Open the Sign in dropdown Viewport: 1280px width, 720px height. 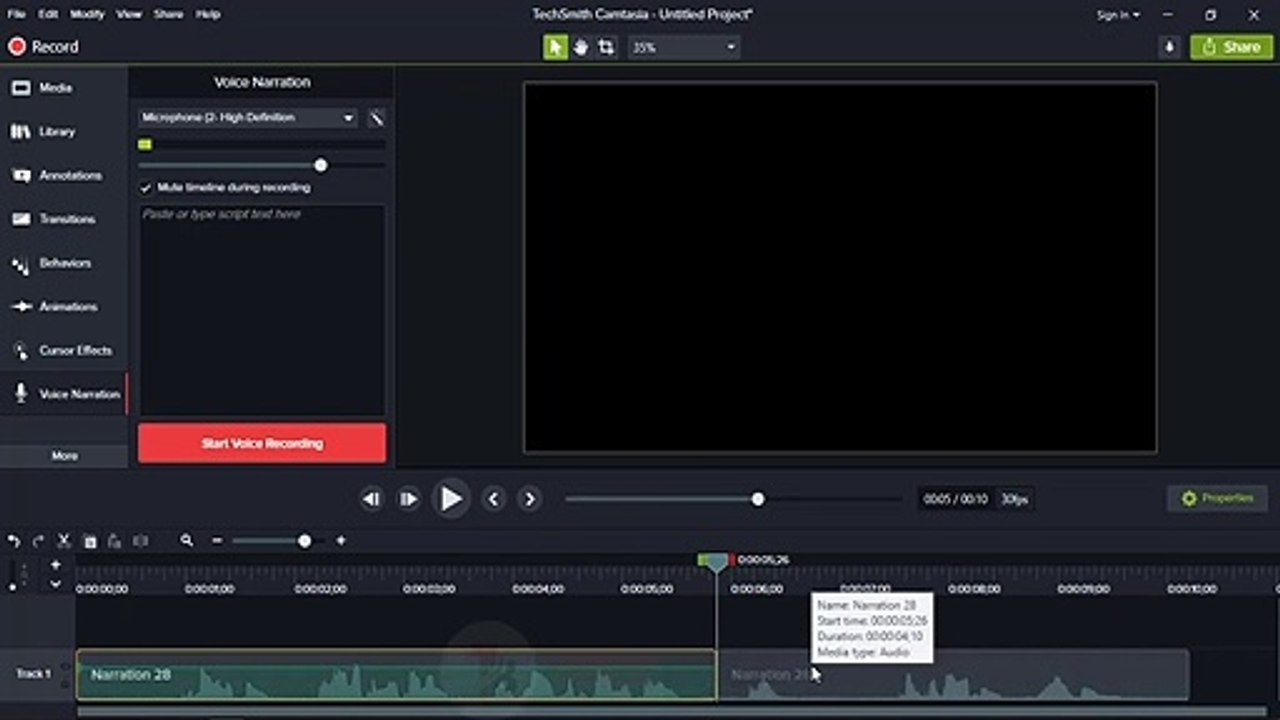coord(1117,15)
